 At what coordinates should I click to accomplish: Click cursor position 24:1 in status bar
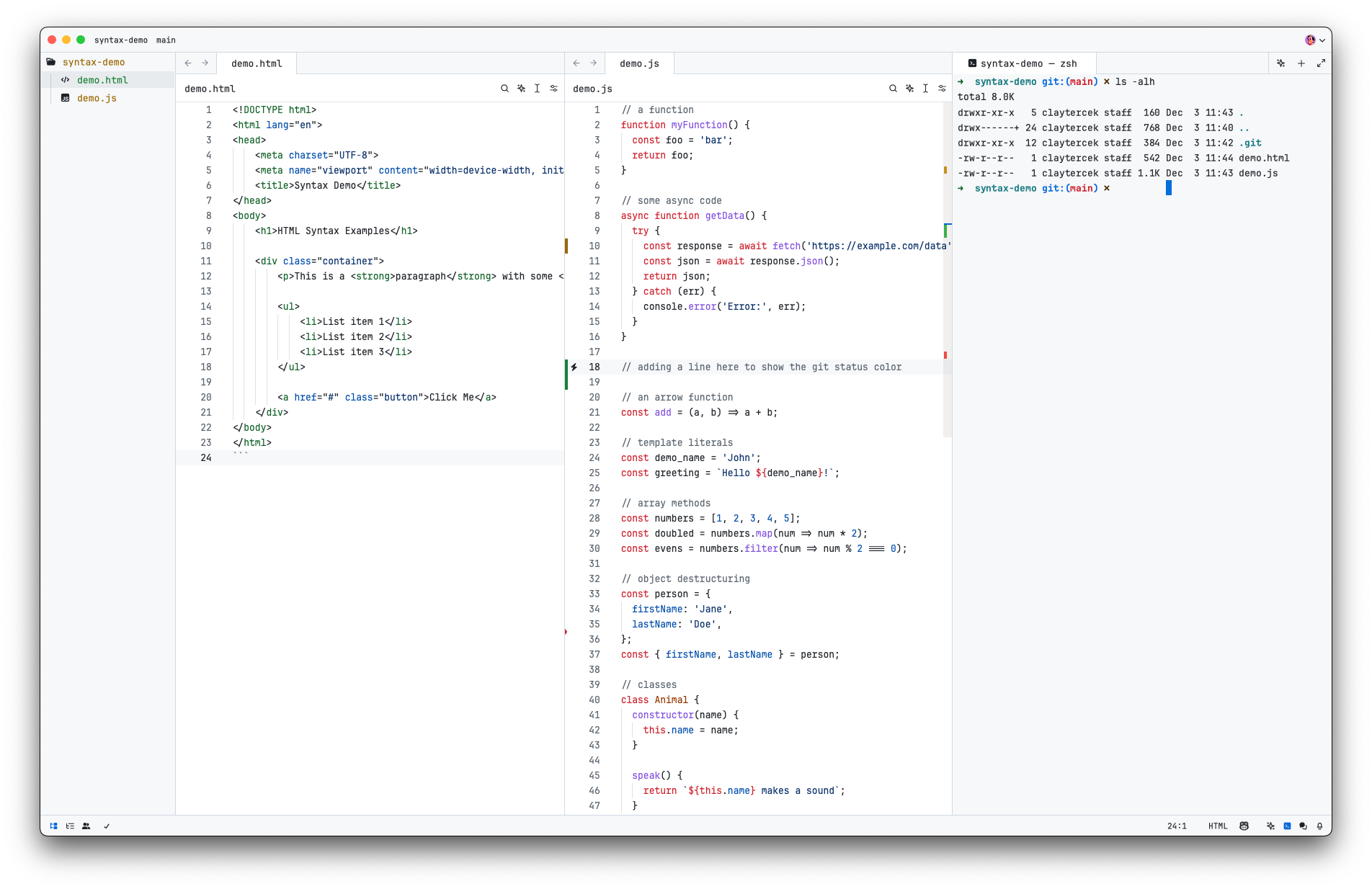1177,826
